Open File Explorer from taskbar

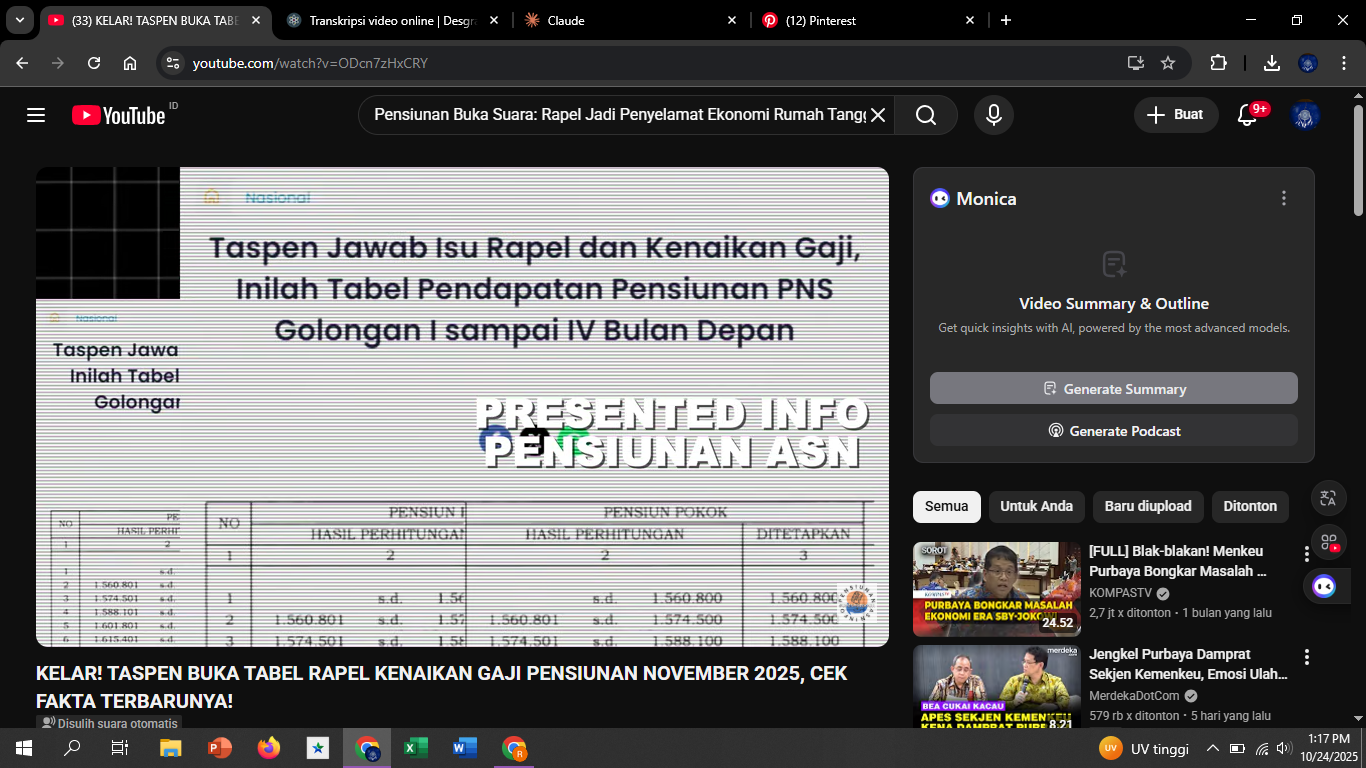coord(171,748)
